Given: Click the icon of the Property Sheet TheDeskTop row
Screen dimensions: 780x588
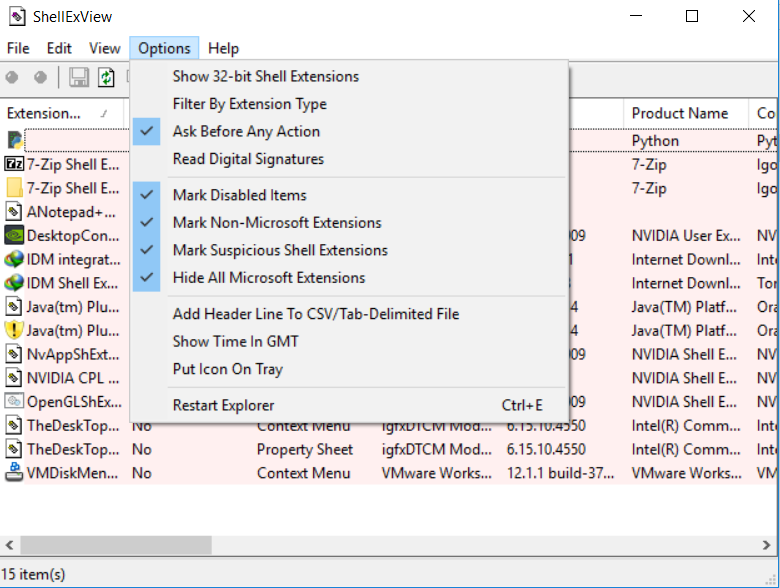Looking at the screenshot, I should click(x=13, y=449).
